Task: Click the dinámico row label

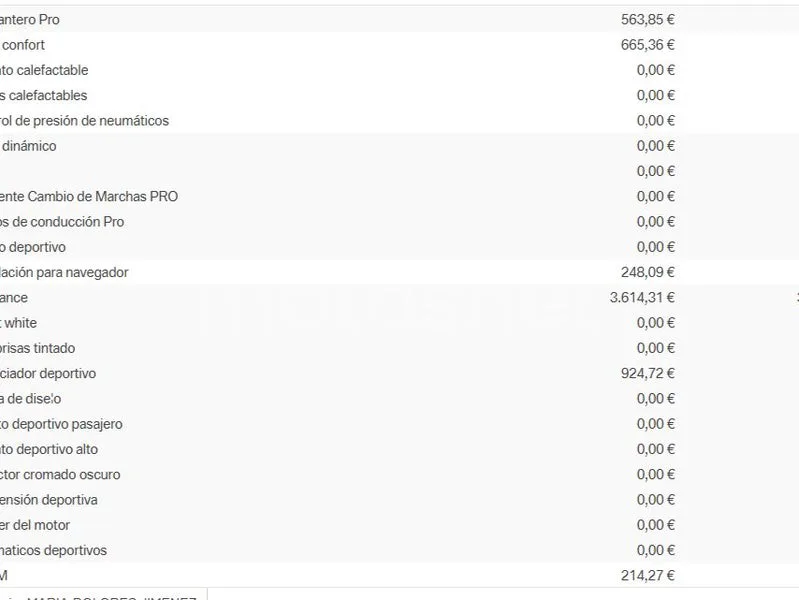Action: coord(29,146)
